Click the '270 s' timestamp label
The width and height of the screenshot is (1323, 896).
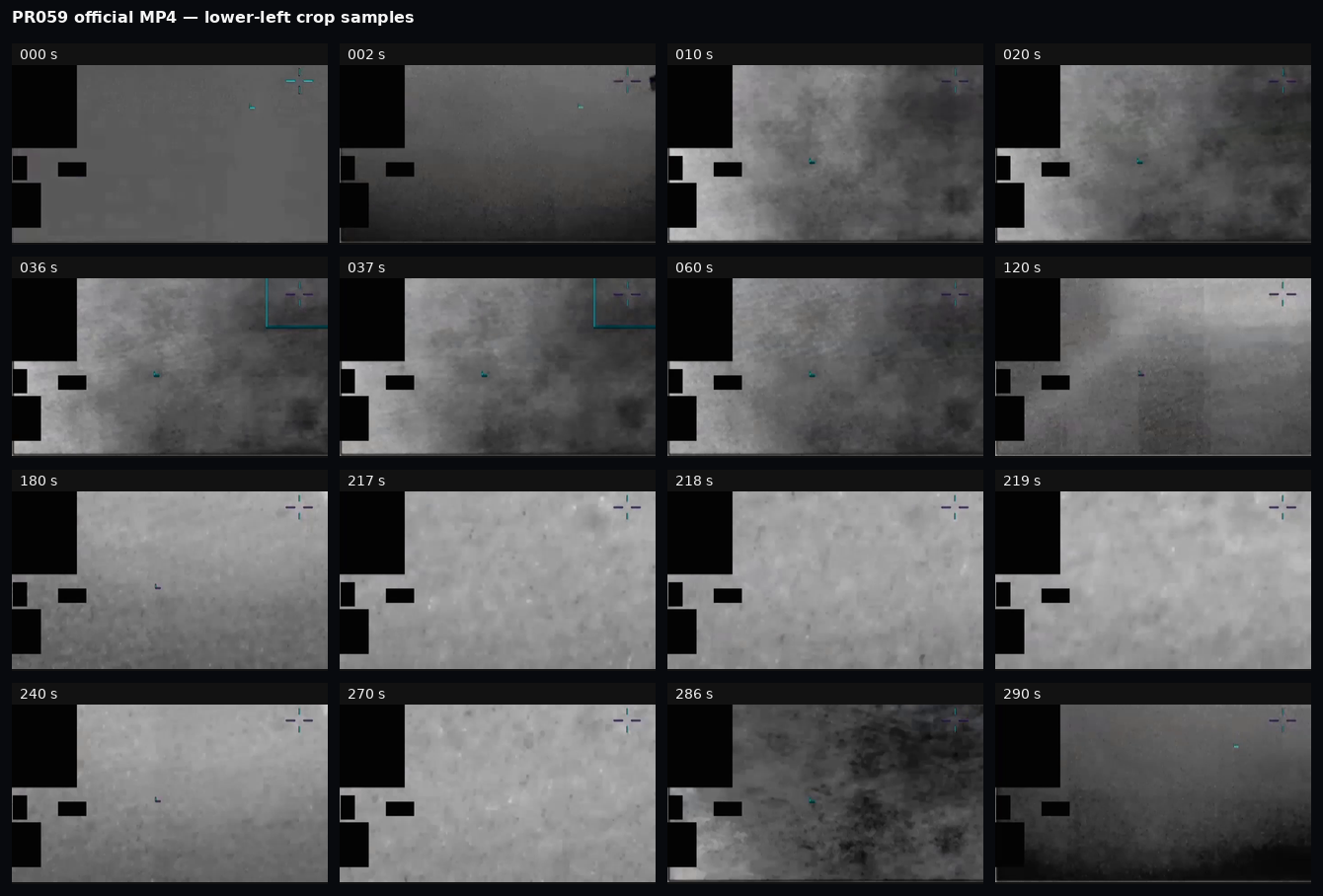pos(366,694)
